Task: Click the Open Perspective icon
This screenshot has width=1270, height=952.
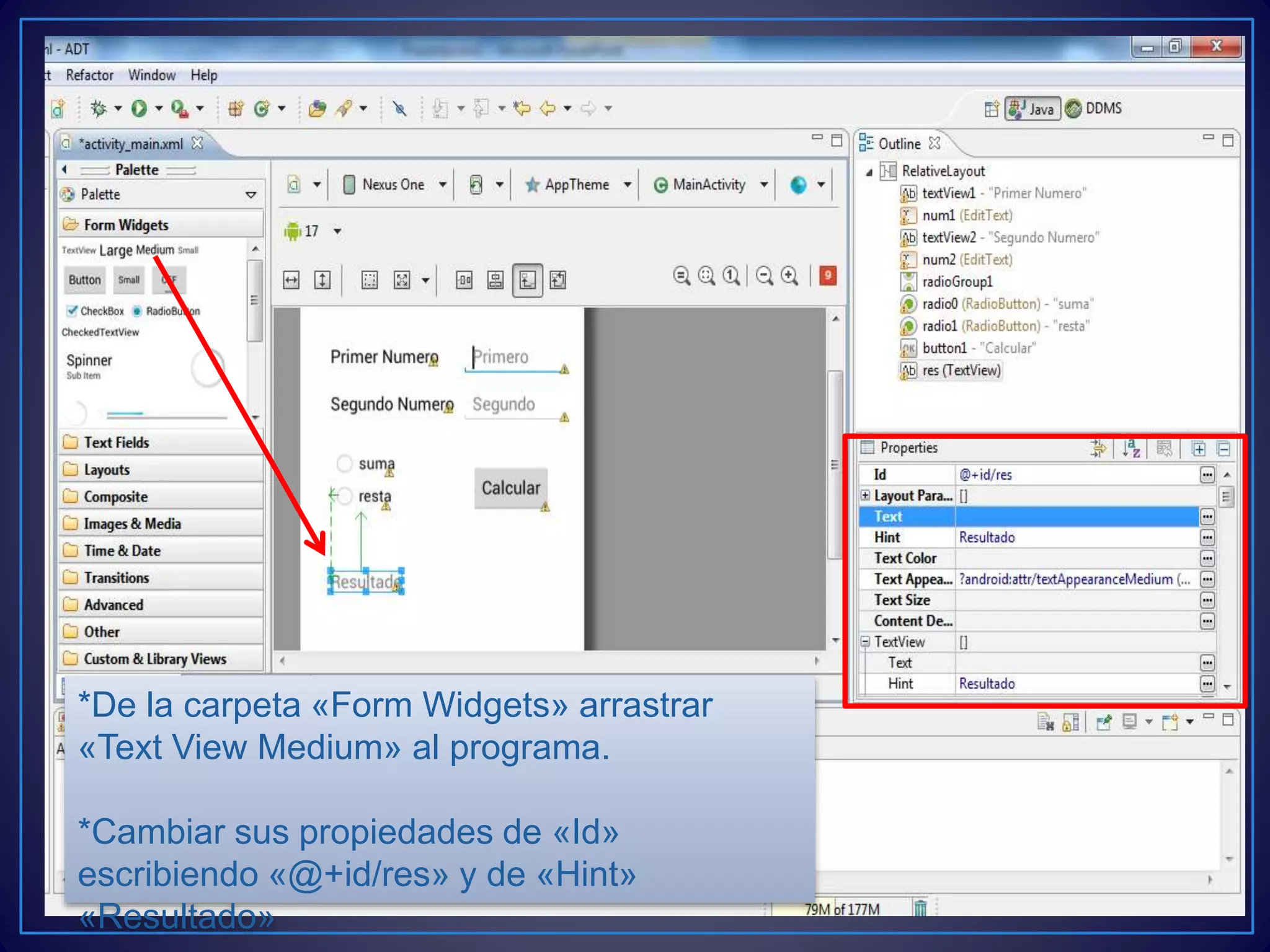Action: click(992, 108)
